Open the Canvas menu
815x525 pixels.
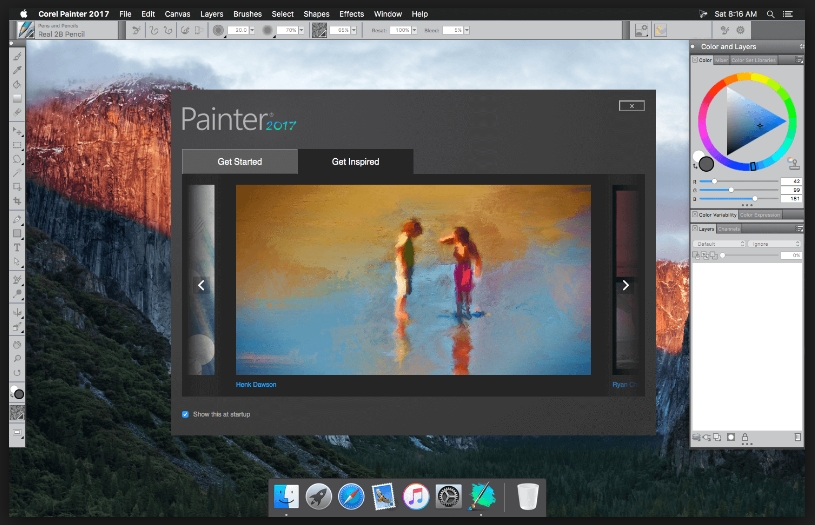pyautogui.click(x=177, y=14)
